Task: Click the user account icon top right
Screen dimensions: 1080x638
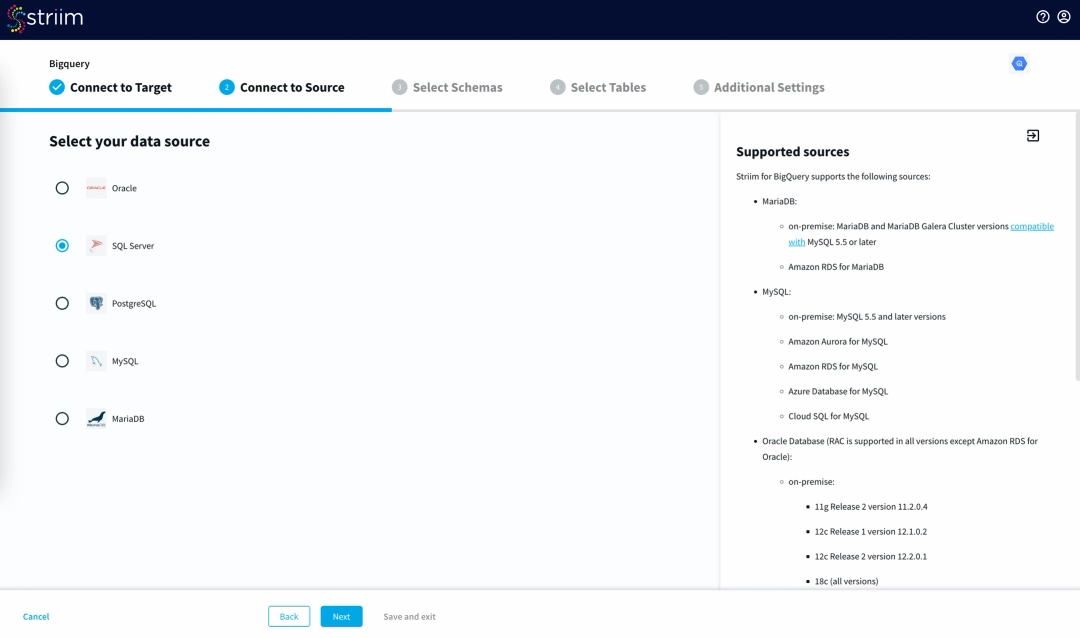Action: click(1064, 16)
